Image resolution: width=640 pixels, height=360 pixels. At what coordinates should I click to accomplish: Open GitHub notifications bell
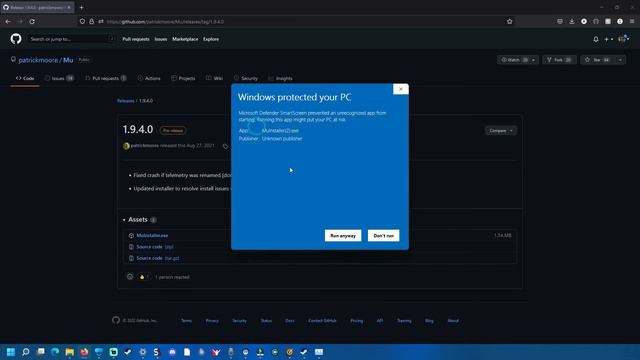point(596,39)
